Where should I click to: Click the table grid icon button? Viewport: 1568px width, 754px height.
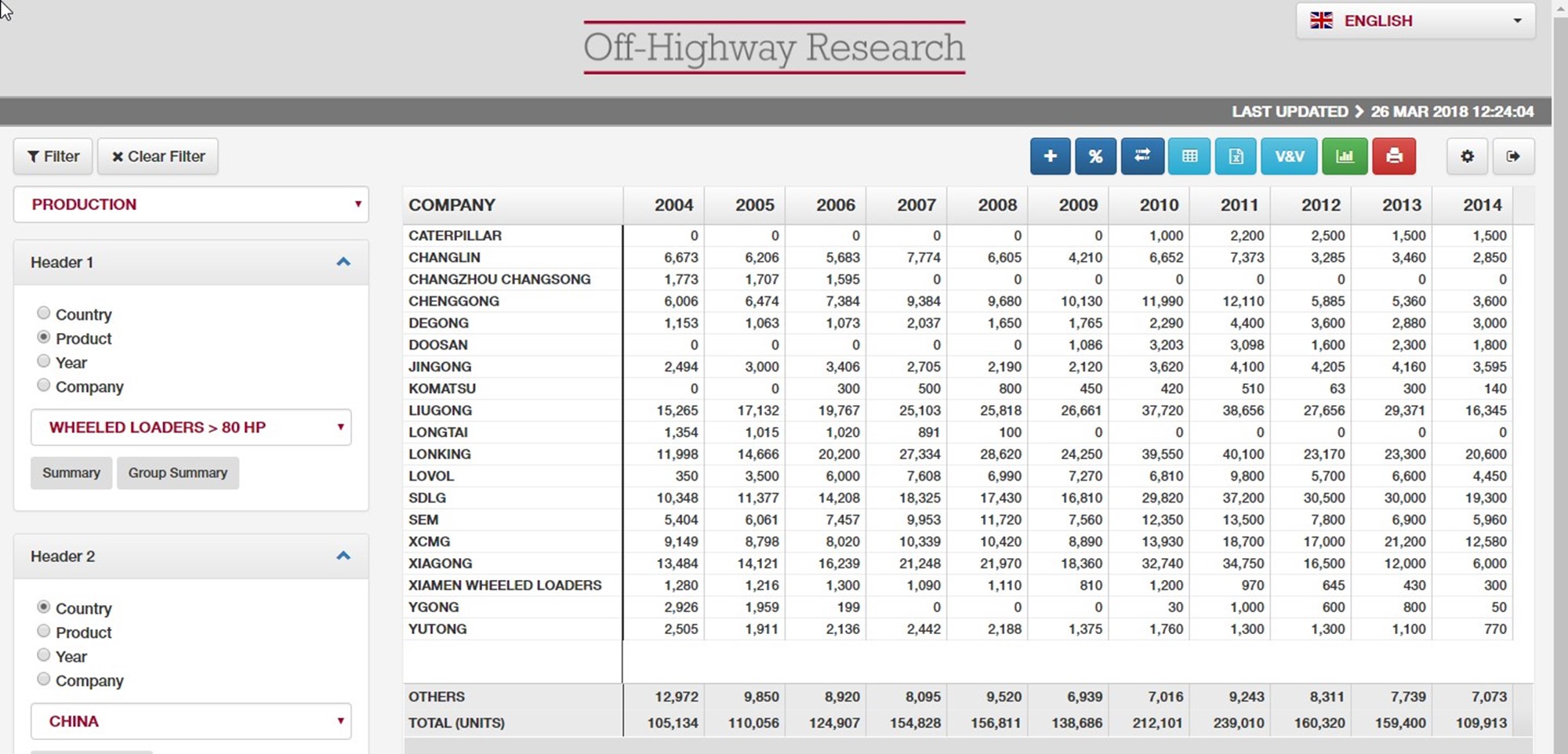(x=1189, y=156)
